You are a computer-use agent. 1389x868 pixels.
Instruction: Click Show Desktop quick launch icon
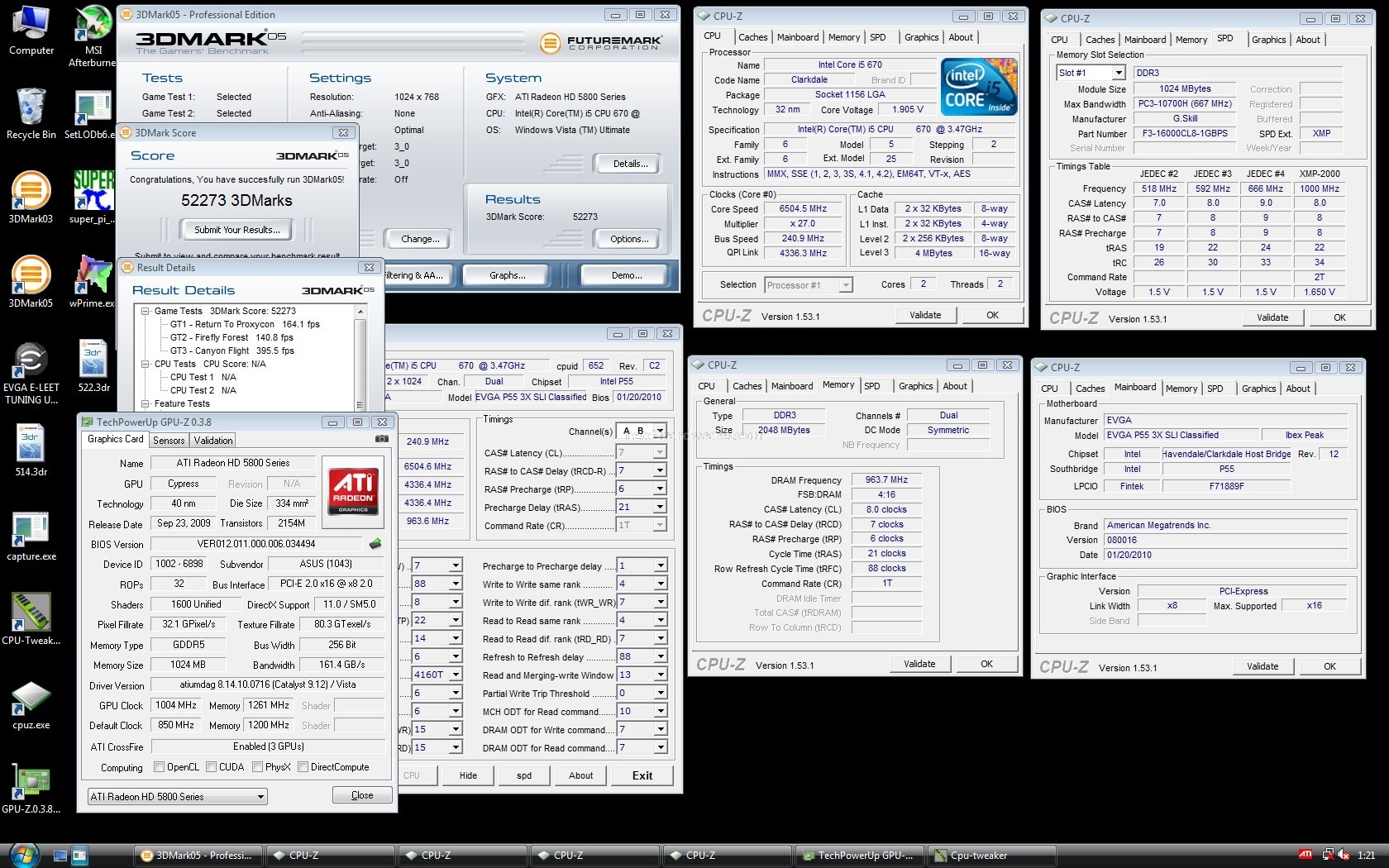point(60,856)
